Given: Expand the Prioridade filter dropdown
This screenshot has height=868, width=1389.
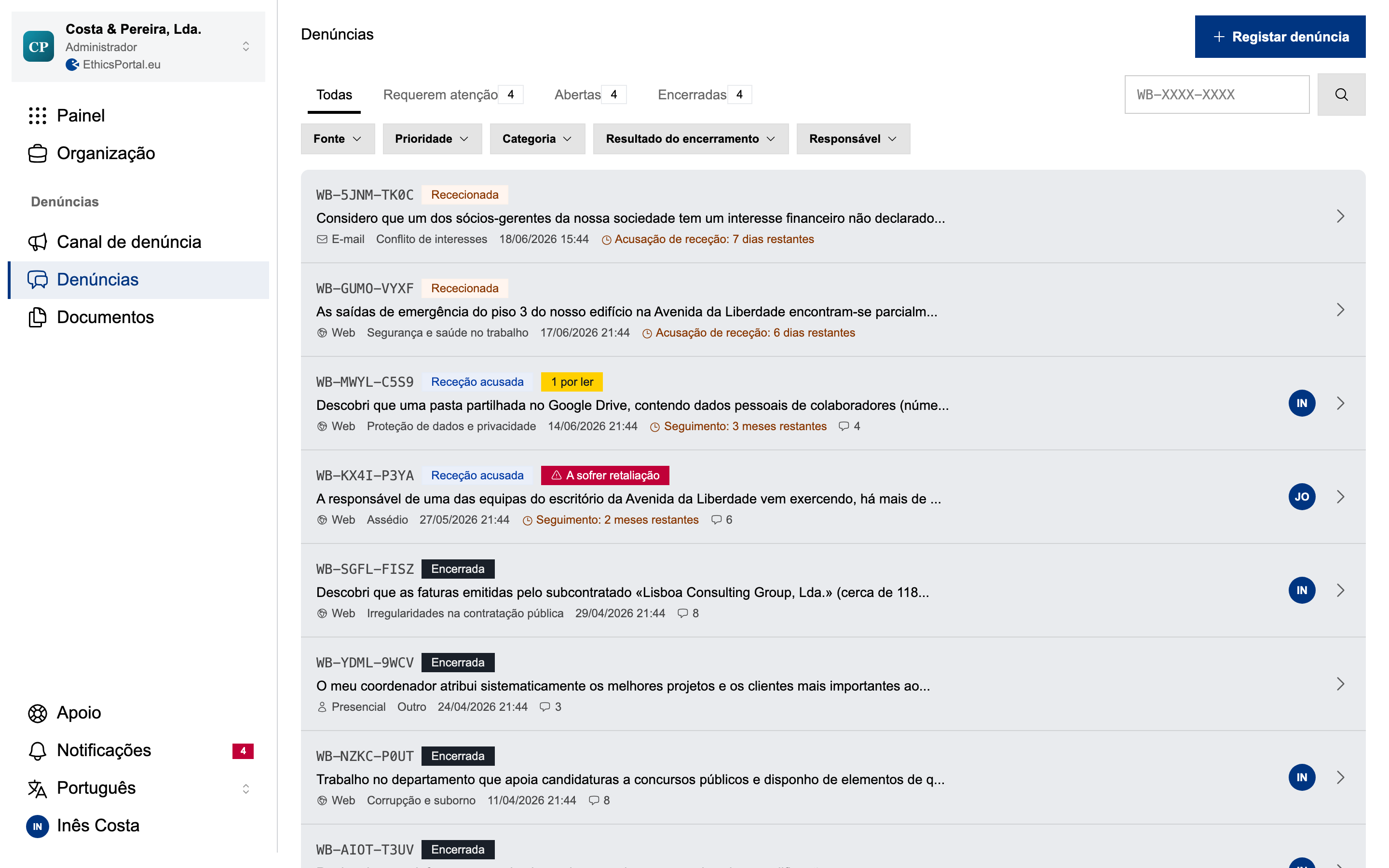Looking at the screenshot, I should [x=432, y=139].
